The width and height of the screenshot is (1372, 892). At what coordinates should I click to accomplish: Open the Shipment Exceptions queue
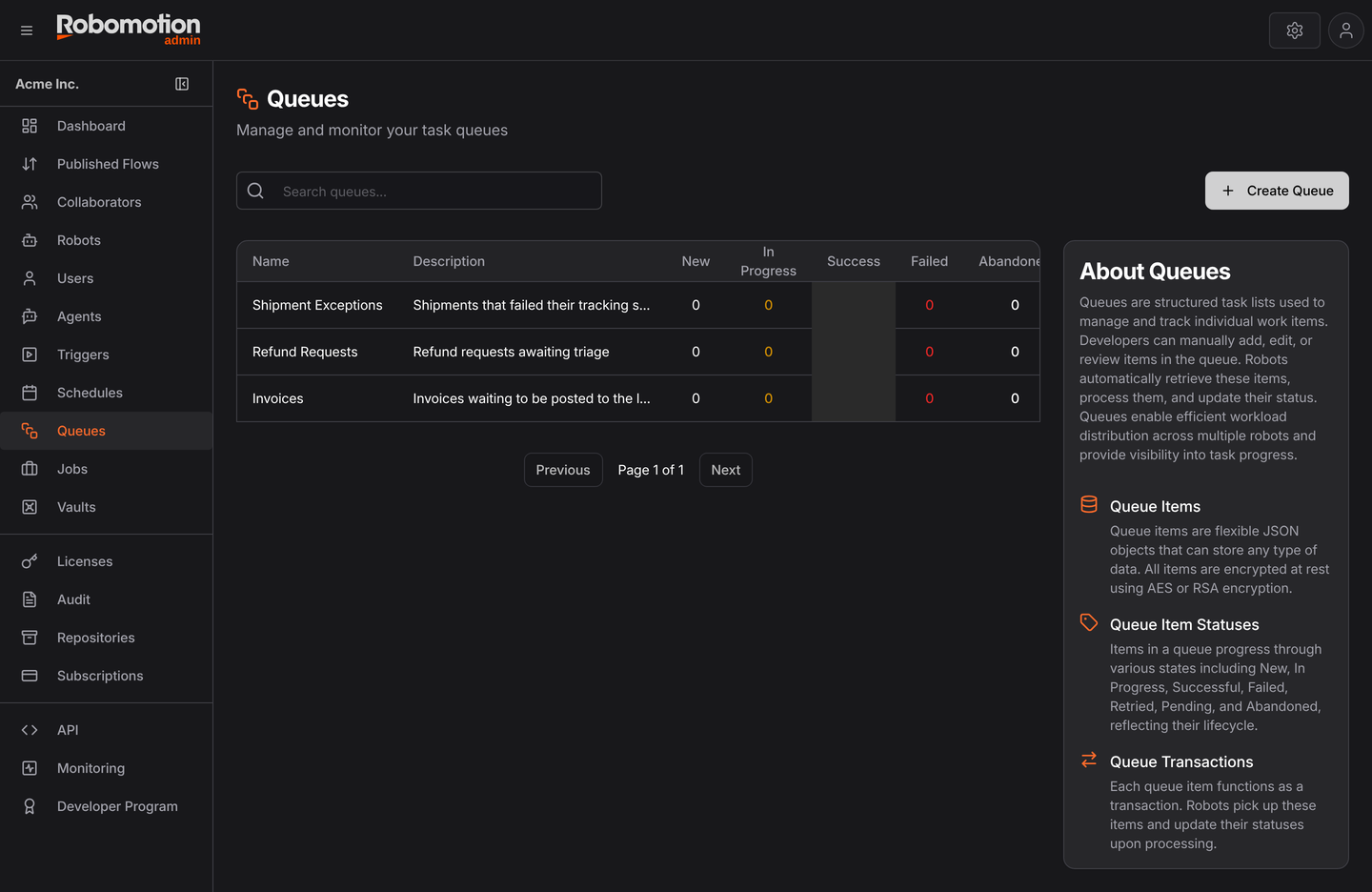[317, 305]
